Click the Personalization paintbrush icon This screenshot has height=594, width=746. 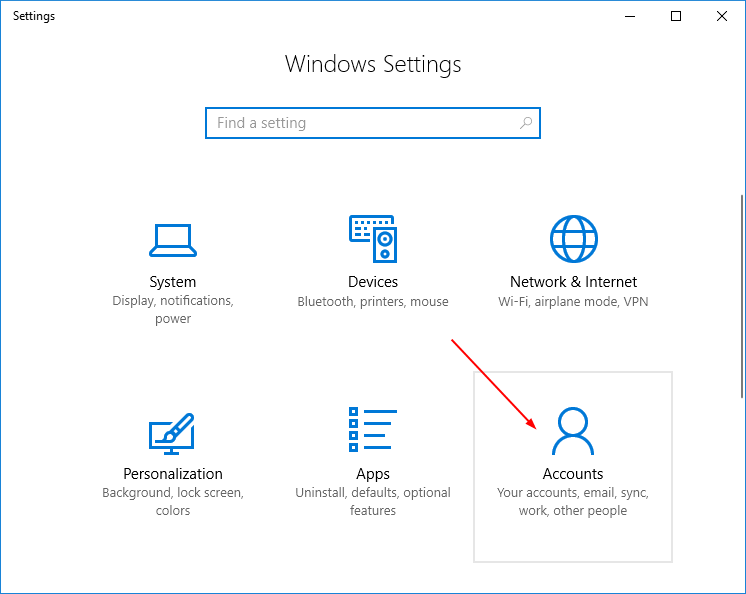173,432
